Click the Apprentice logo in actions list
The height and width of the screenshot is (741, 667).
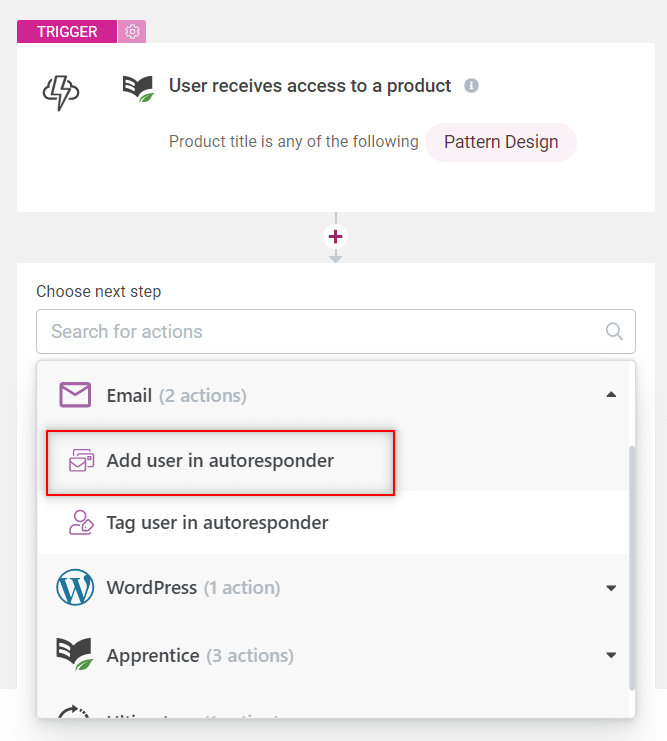[x=75, y=654]
